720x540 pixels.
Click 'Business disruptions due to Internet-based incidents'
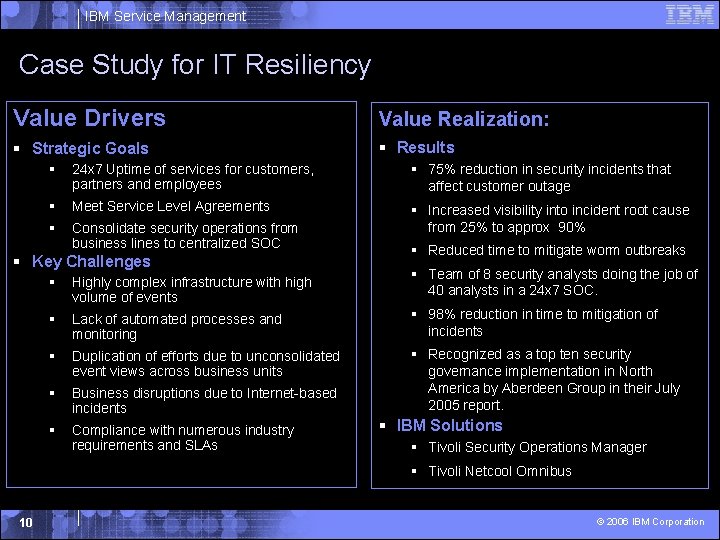tap(204, 400)
